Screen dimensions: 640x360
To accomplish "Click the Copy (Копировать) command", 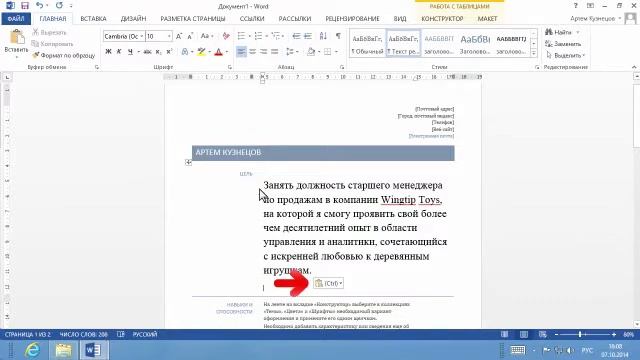I will coord(52,44).
